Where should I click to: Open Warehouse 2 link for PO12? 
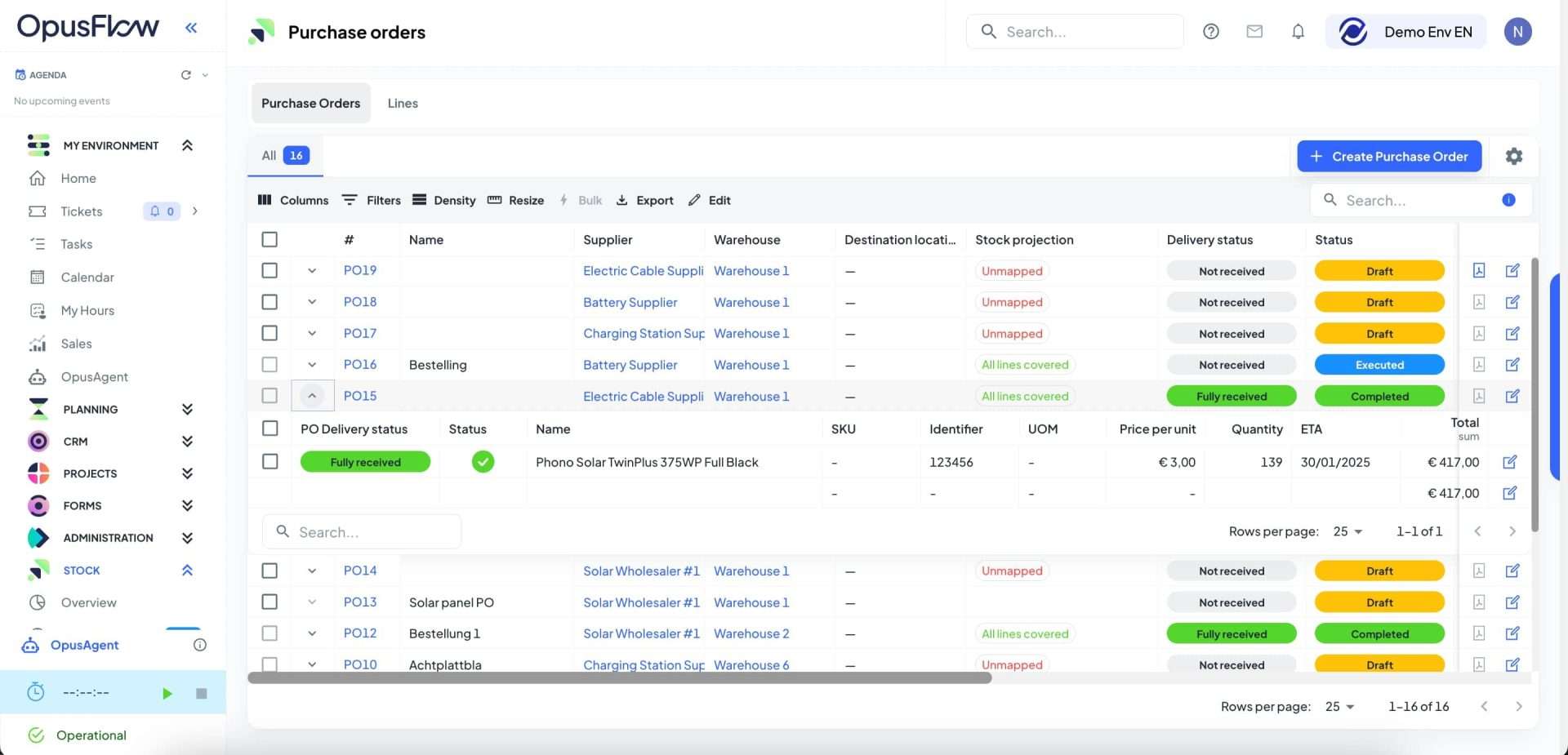pos(751,633)
